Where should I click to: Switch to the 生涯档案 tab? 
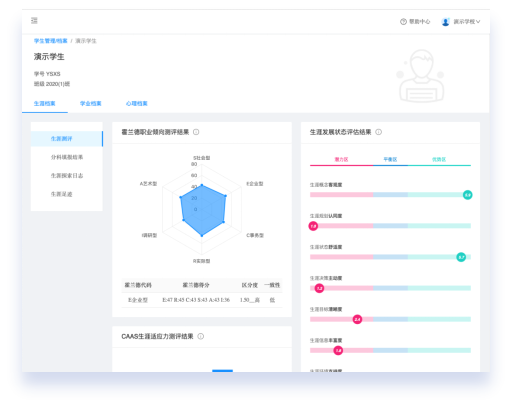tap(45, 104)
